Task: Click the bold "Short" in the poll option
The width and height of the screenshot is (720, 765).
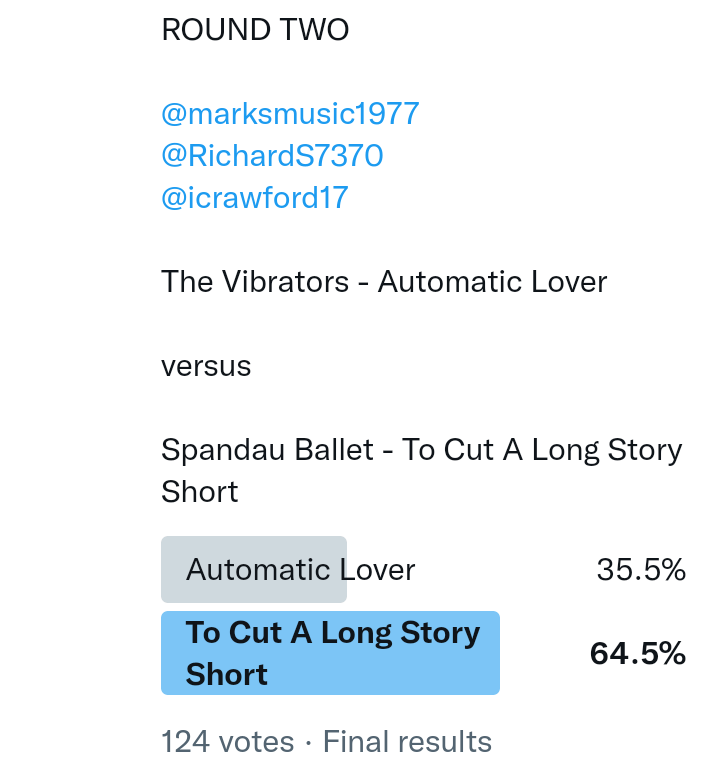Action: (x=227, y=675)
